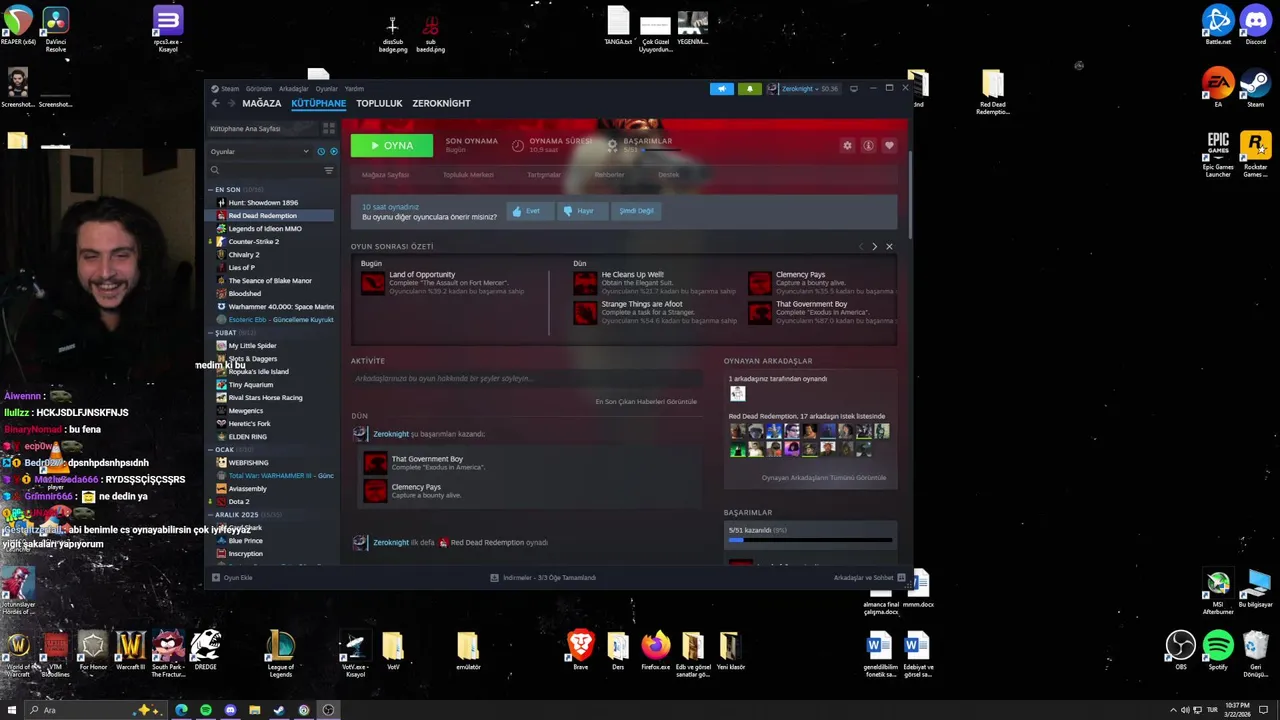Open Epic Games Launcher desktop icon

tap(1218, 154)
